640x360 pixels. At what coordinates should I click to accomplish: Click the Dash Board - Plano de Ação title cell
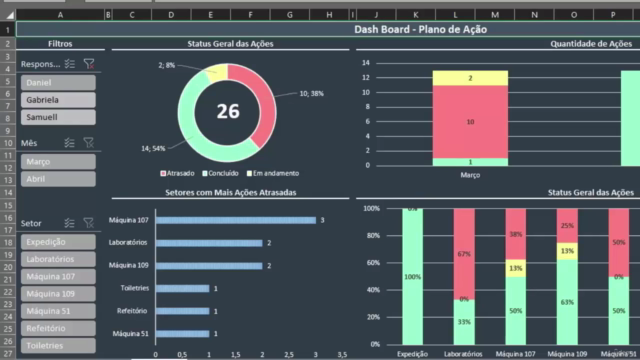(x=420, y=29)
